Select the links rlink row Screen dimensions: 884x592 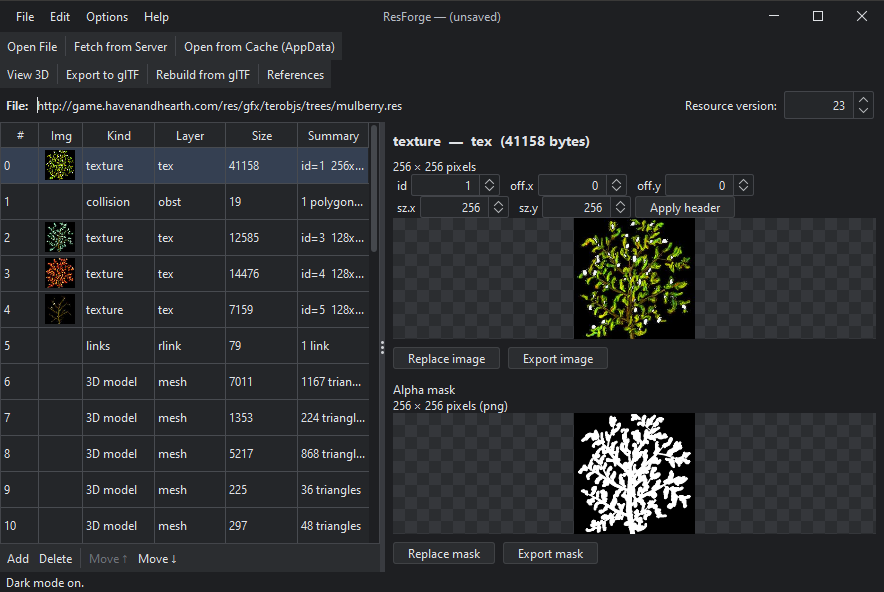coord(184,346)
